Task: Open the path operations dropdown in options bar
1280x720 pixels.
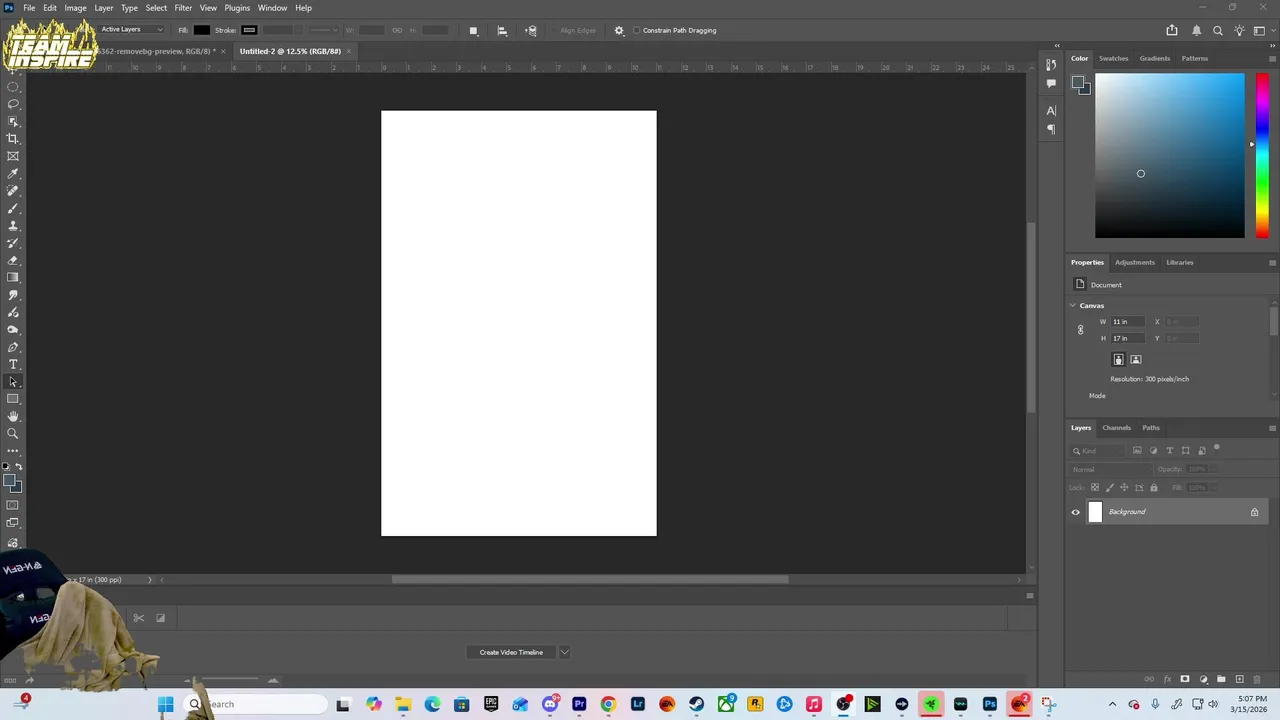Action: [x=473, y=30]
